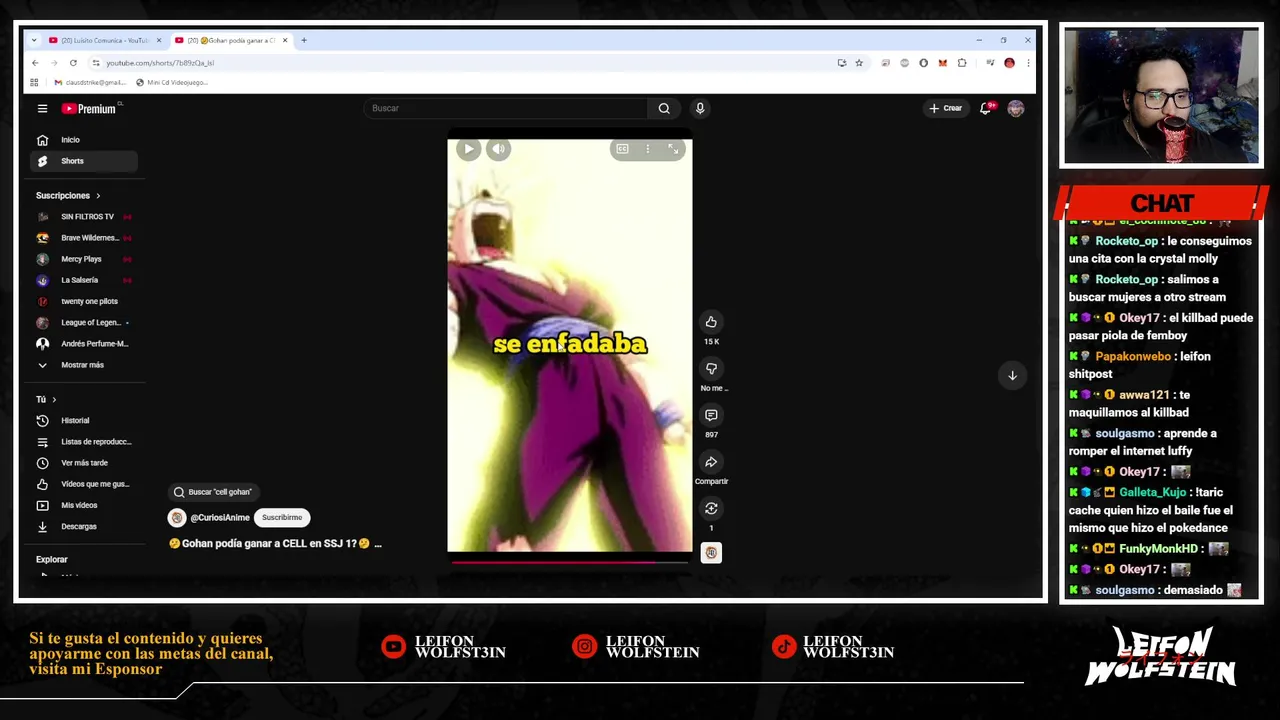Open the Gmail bookmark
This screenshot has width=1280, height=720.
[90, 82]
